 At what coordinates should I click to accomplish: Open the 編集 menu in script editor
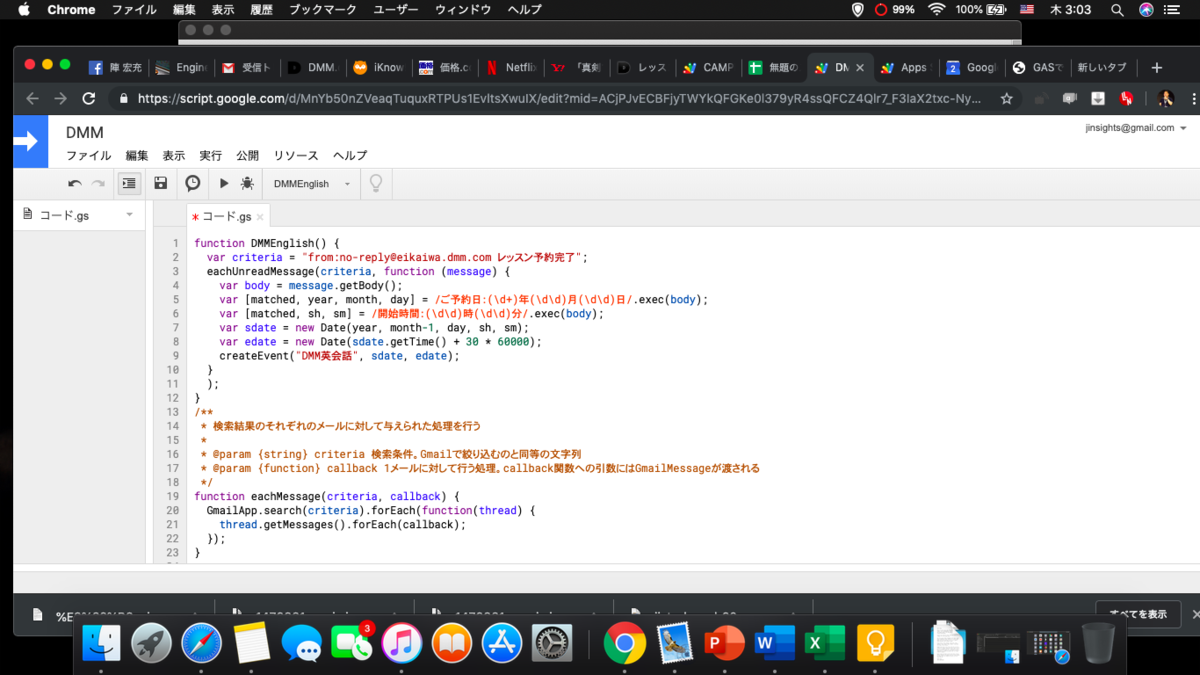(137, 156)
